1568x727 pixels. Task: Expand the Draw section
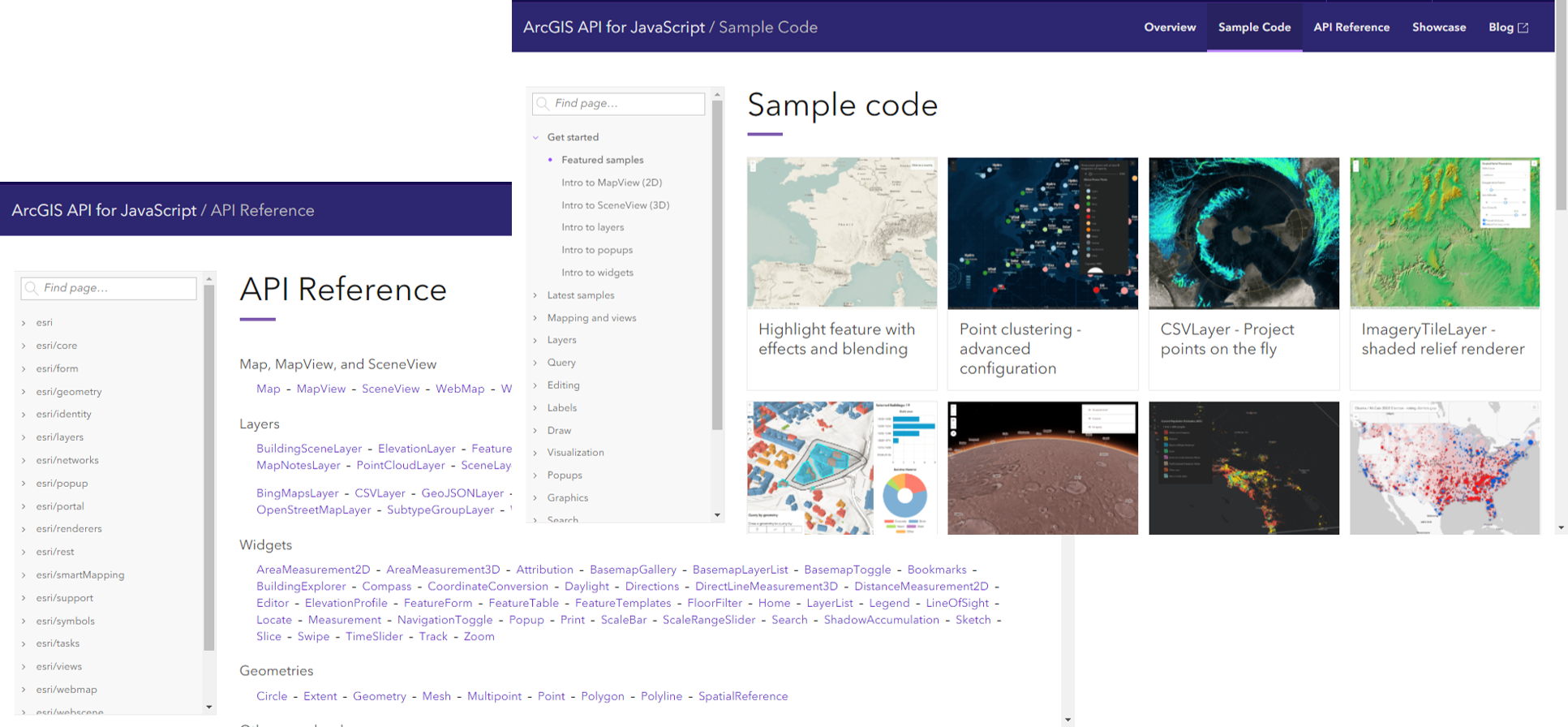(535, 431)
